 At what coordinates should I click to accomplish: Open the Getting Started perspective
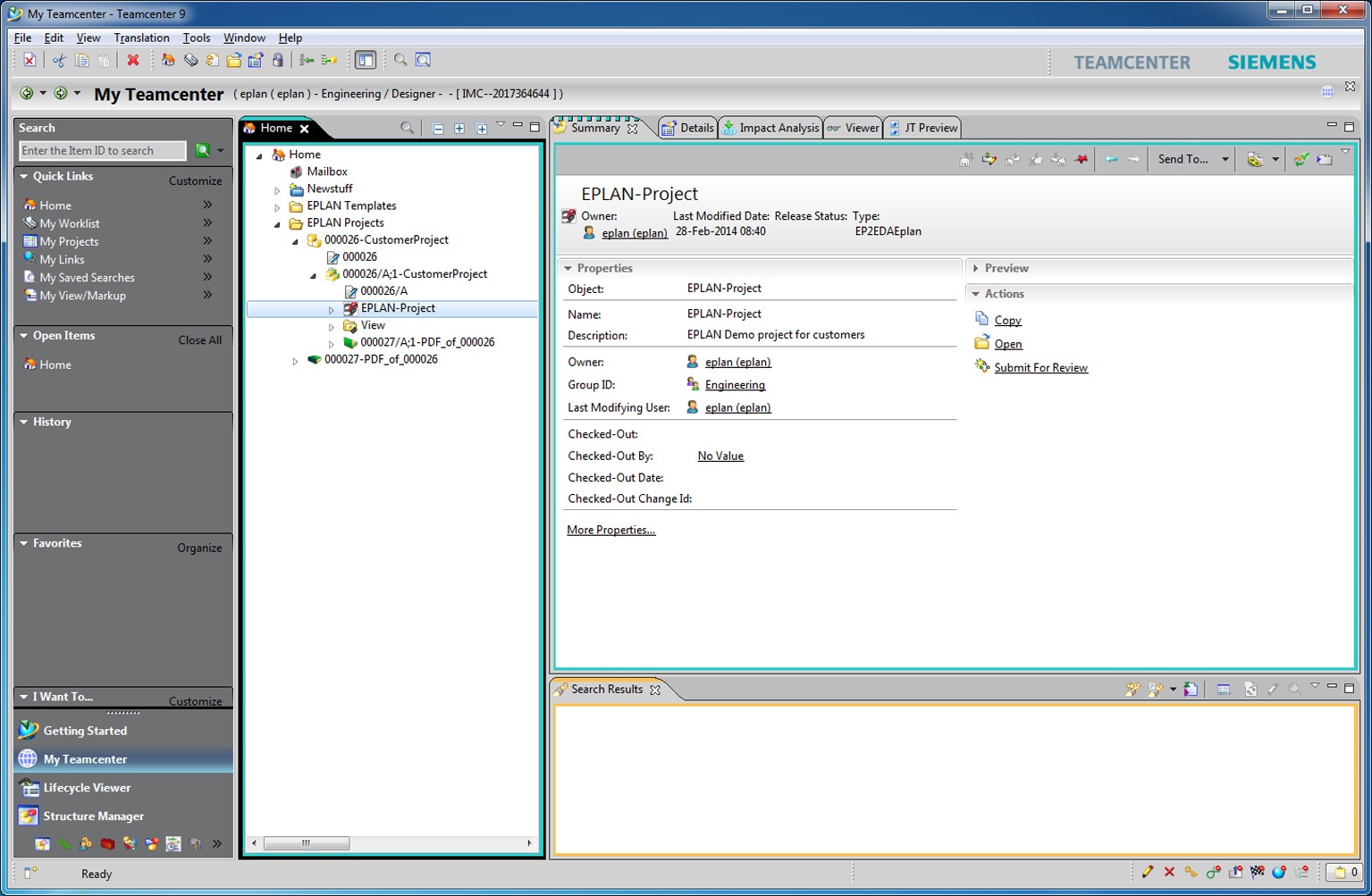tap(85, 731)
